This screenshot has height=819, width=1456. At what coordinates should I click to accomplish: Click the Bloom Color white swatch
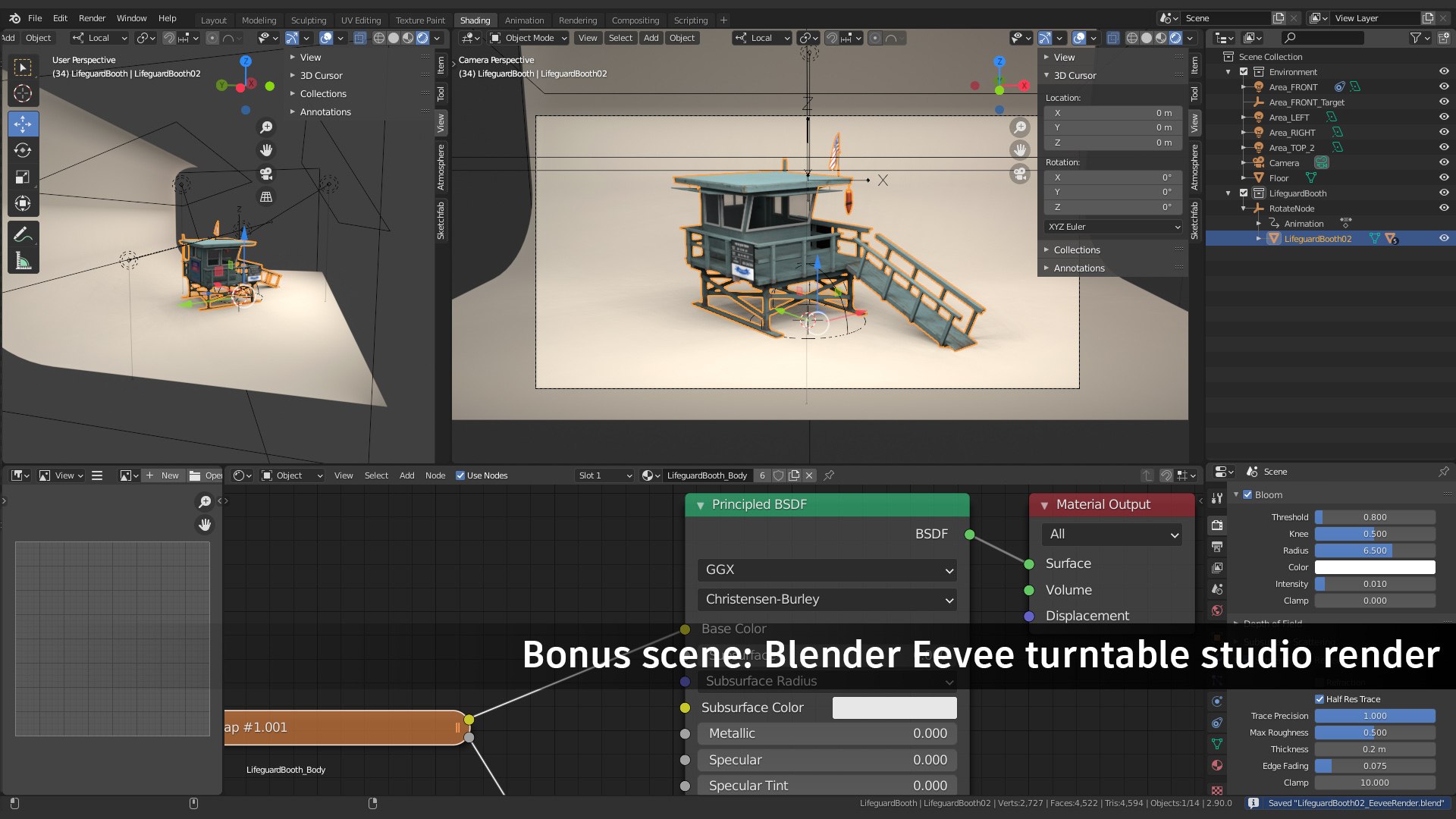[x=1374, y=567]
